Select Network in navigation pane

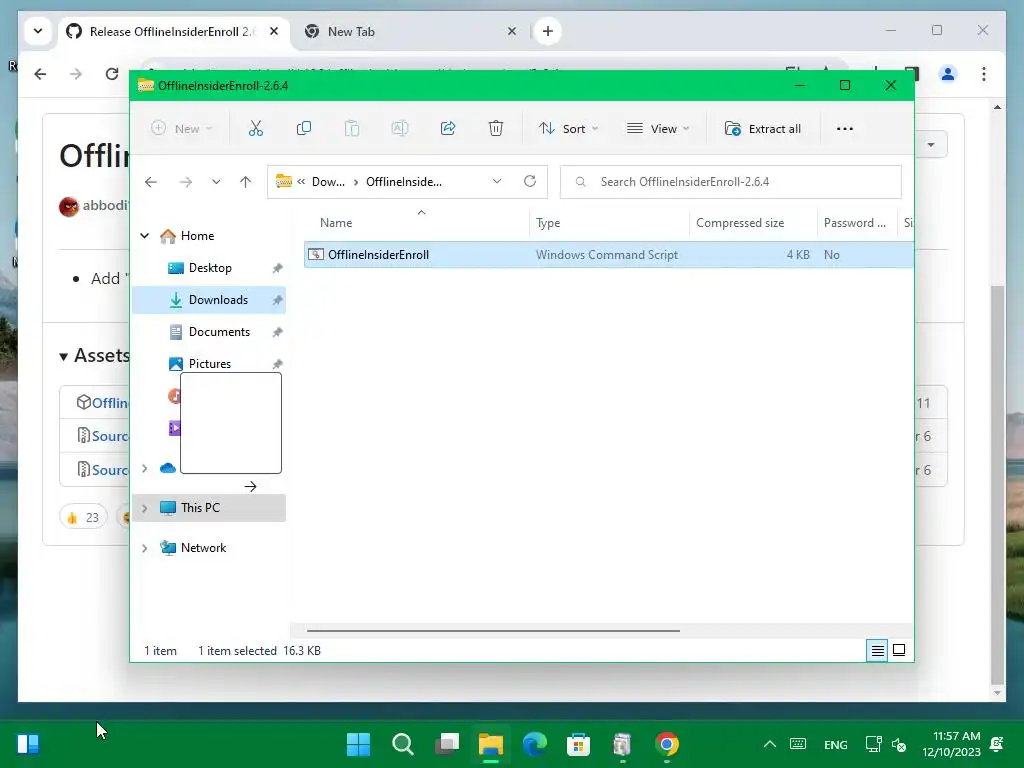[203, 548]
